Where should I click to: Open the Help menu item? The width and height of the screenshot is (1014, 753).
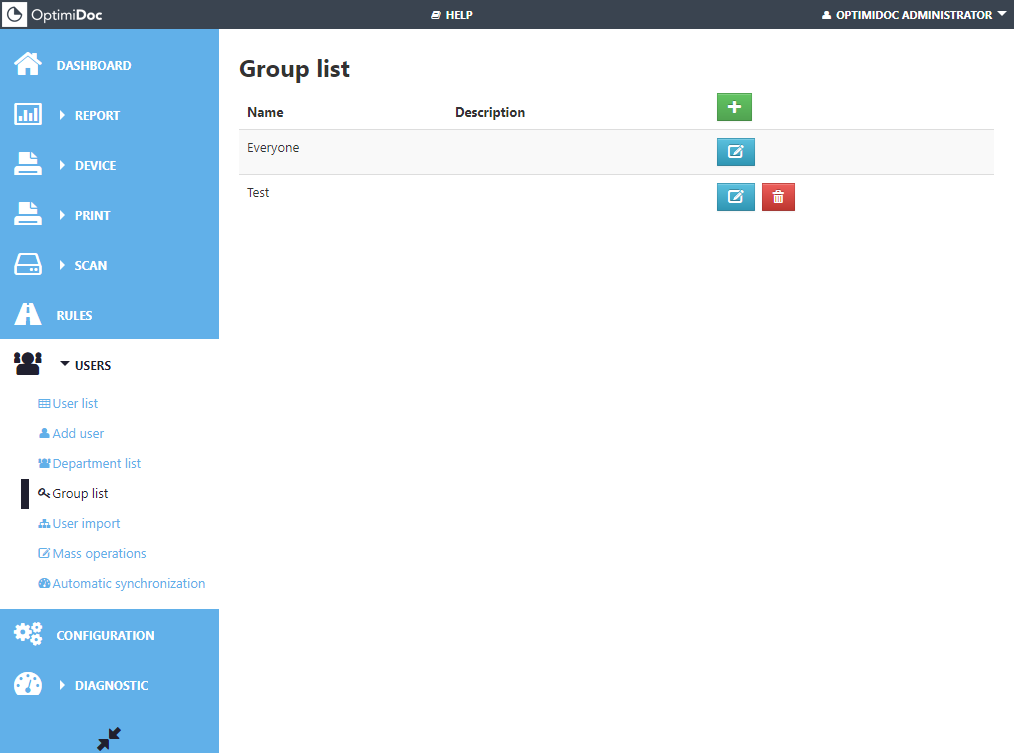pyautogui.click(x=452, y=15)
